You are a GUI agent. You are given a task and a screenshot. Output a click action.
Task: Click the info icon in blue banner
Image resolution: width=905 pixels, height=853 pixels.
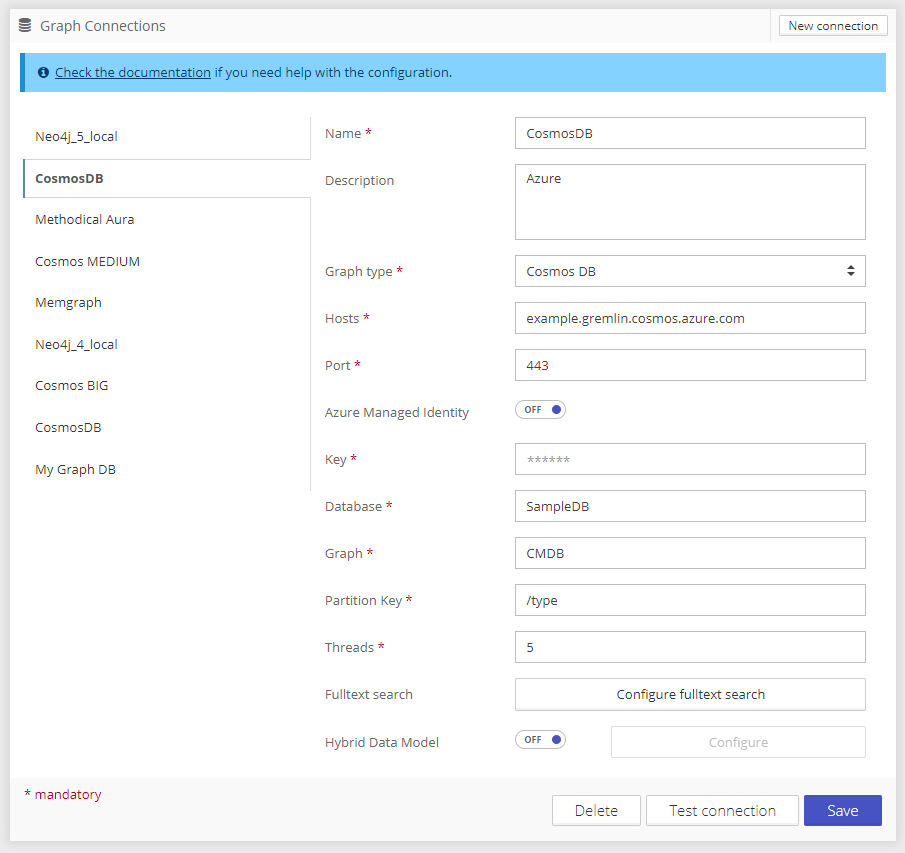coord(43,73)
